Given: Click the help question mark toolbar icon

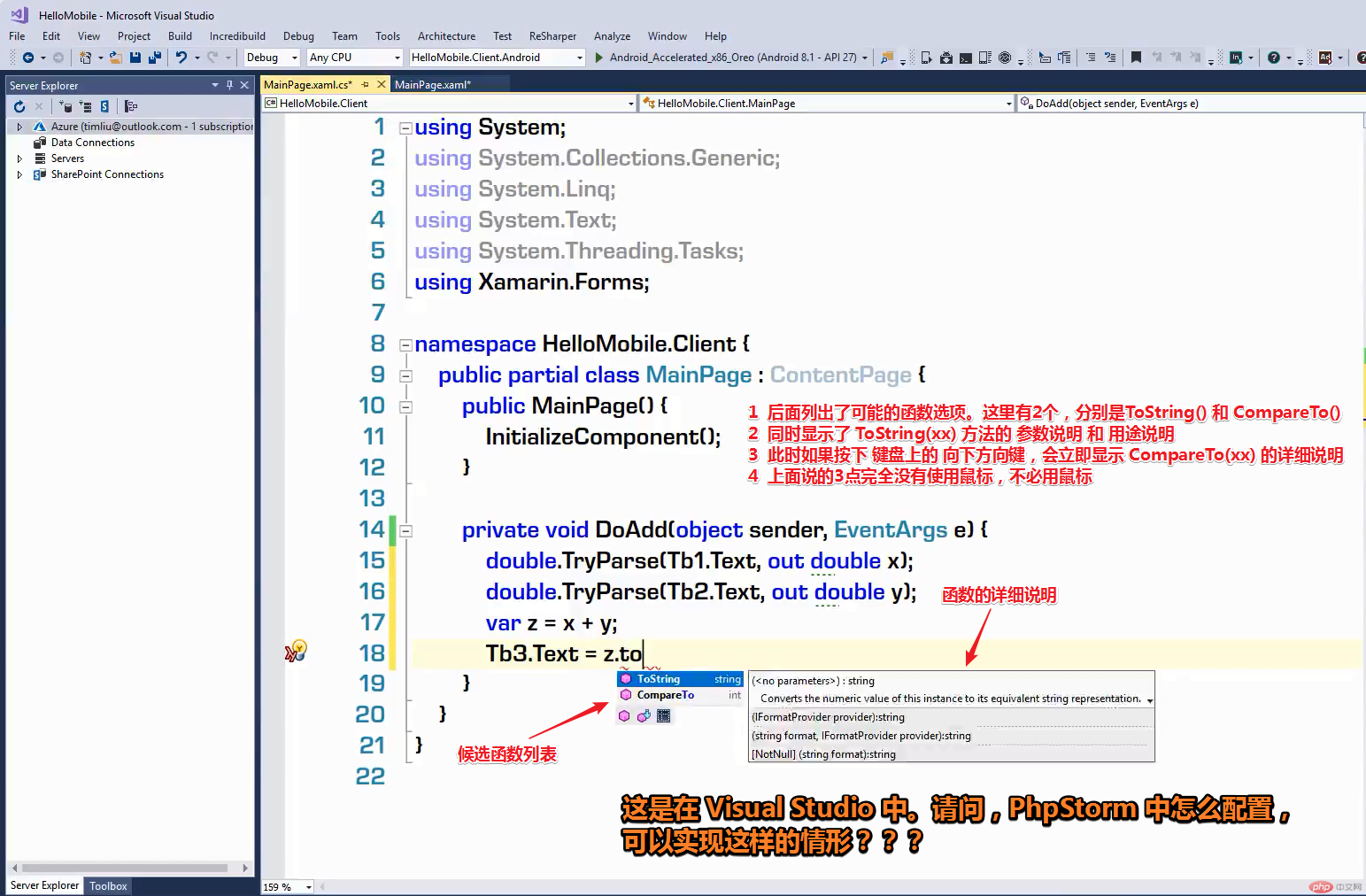Looking at the screenshot, I should [x=1273, y=58].
